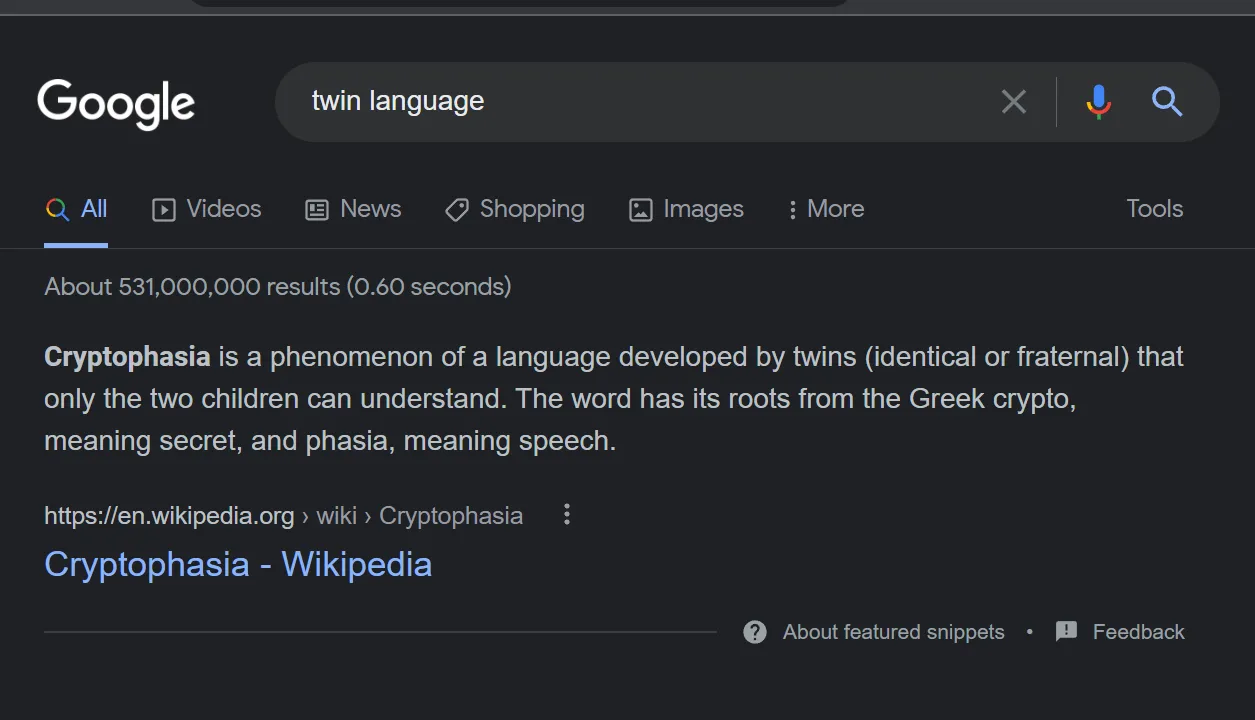Click the About featured snippets link
1255x720 pixels.
coord(893,632)
